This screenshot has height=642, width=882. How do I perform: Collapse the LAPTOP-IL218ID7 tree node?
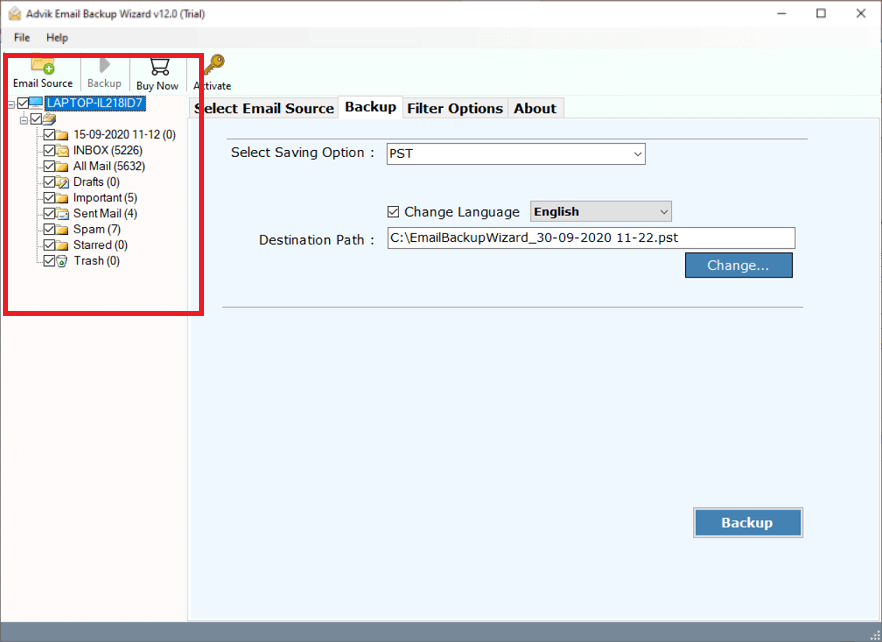click(x=10, y=103)
